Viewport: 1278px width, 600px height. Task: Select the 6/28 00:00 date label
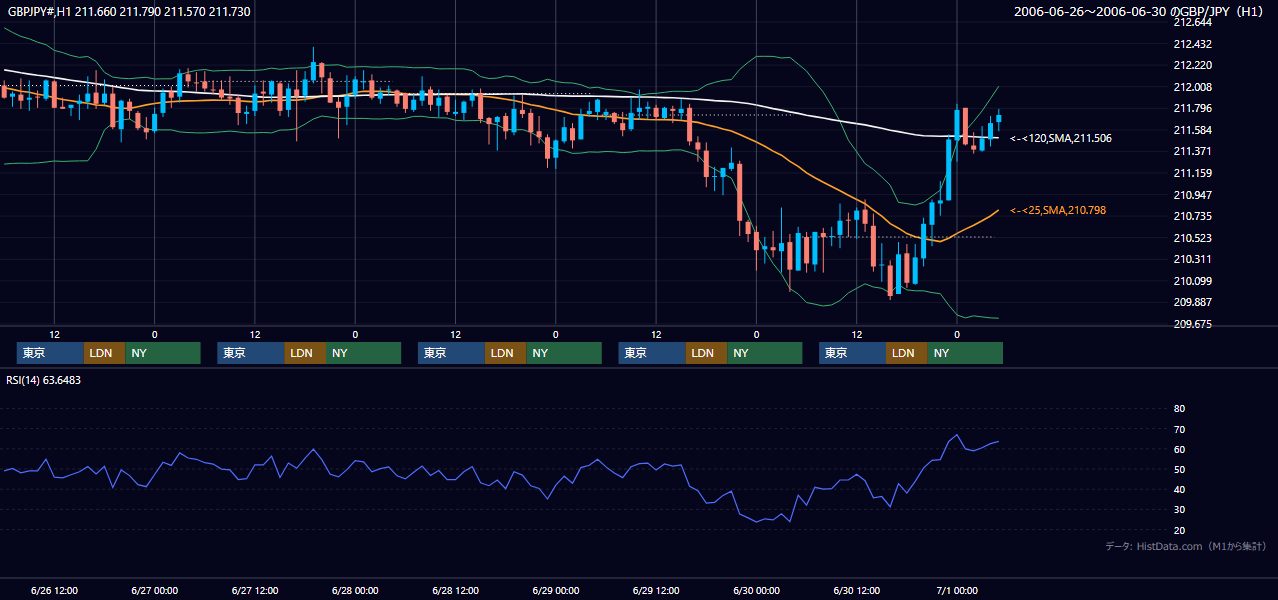click(355, 590)
